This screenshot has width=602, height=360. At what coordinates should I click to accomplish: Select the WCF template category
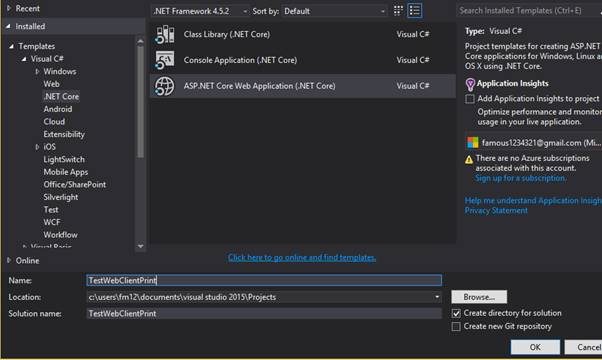coord(52,222)
